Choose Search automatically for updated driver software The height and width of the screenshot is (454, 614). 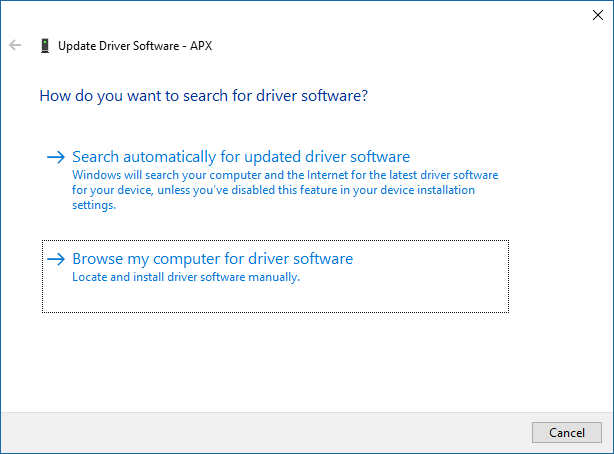[276, 180]
